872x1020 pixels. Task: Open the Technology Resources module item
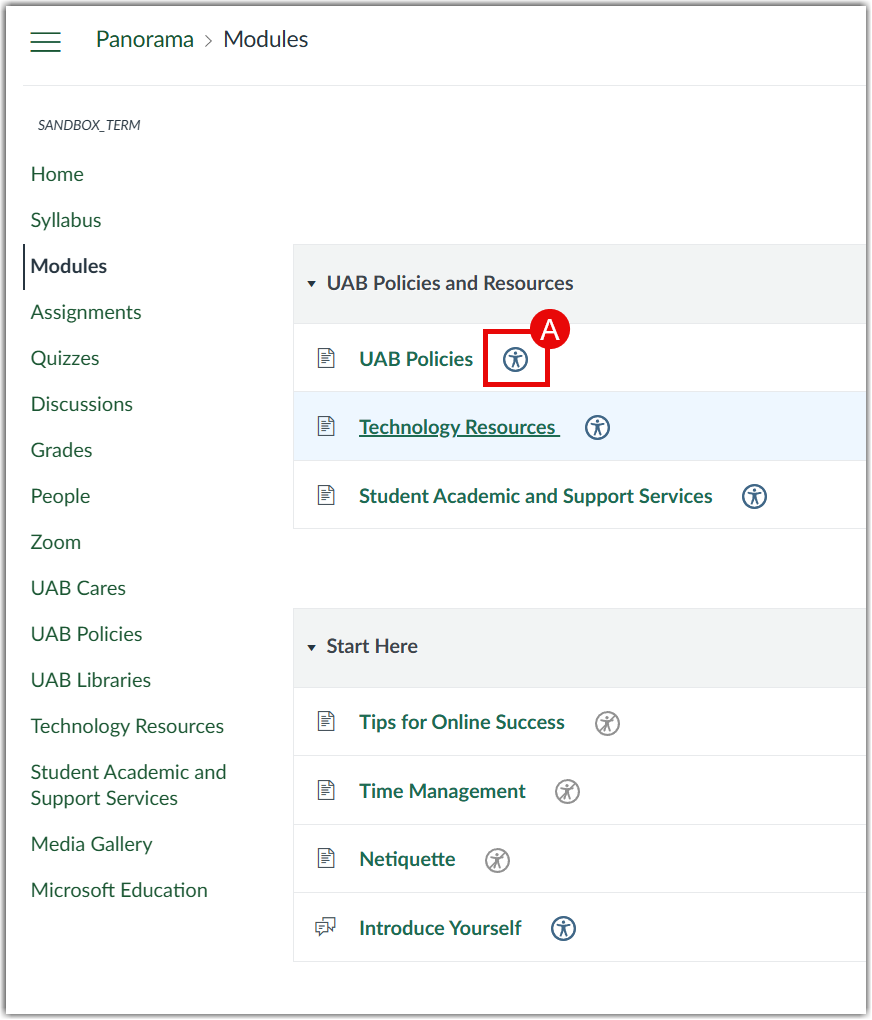click(458, 426)
